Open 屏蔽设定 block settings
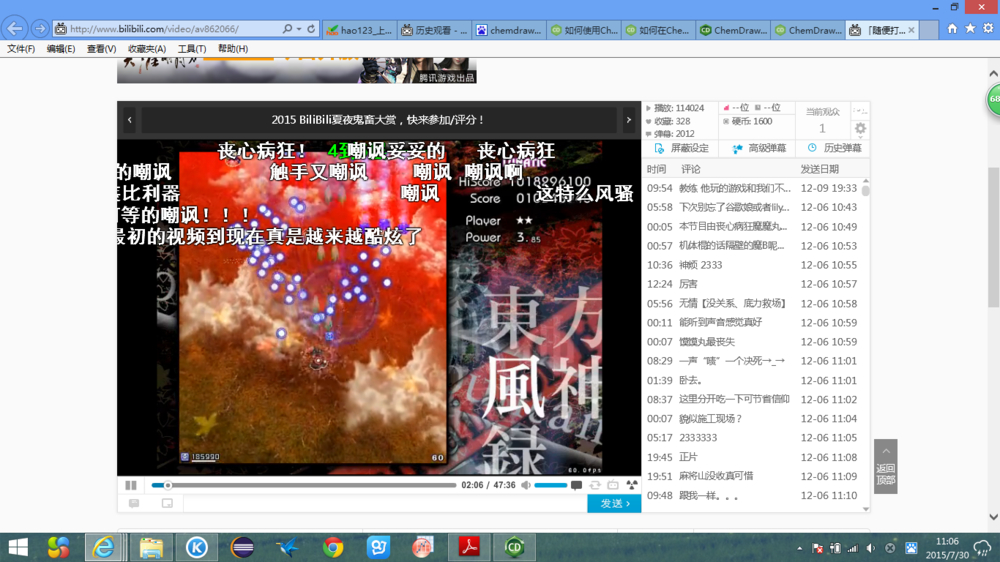1000x562 pixels. (682, 148)
